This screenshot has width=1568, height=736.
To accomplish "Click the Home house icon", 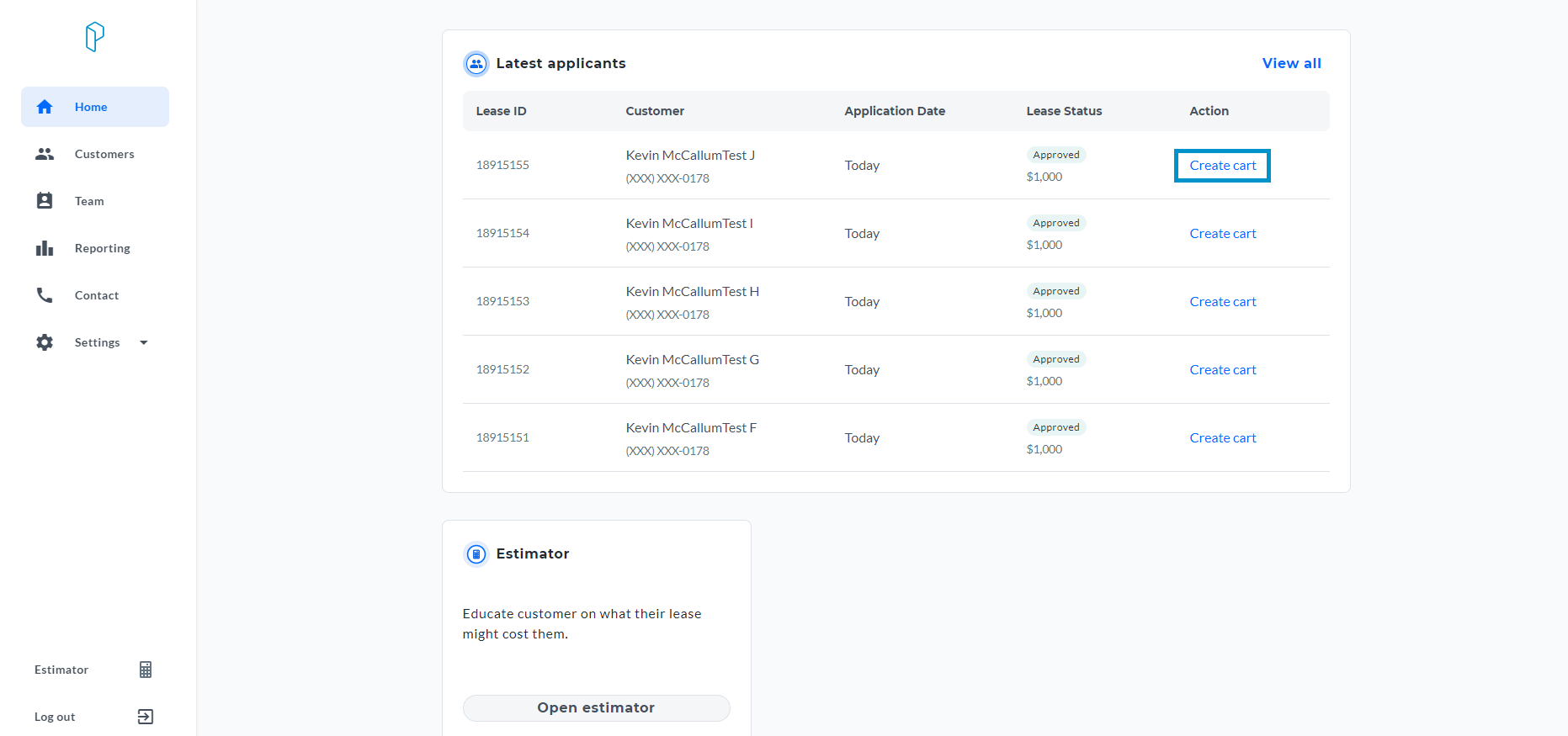I will [x=45, y=107].
